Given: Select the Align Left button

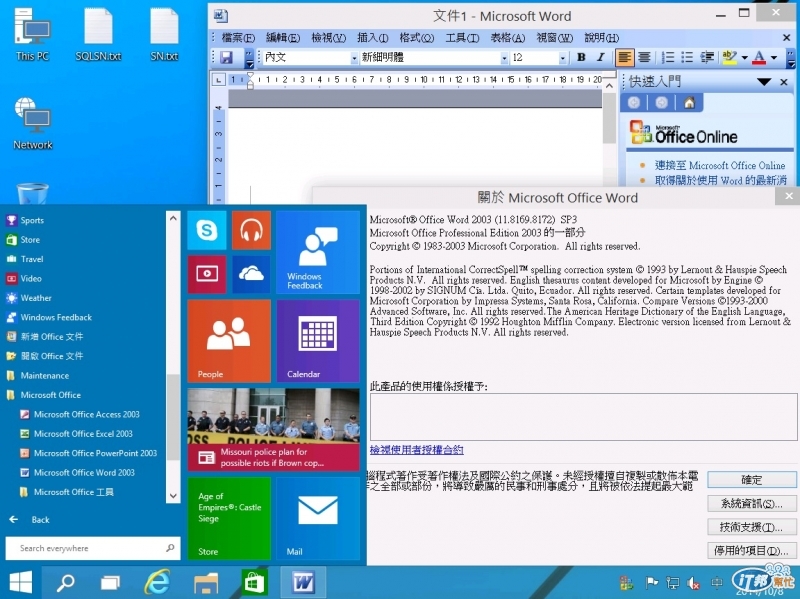Looking at the screenshot, I should [624, 57].
